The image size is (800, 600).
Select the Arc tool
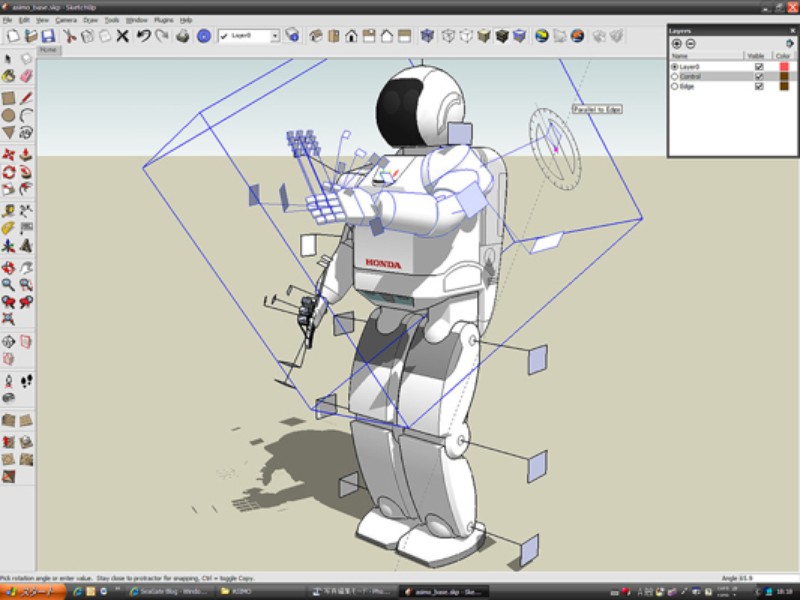(x=26, y=115)
